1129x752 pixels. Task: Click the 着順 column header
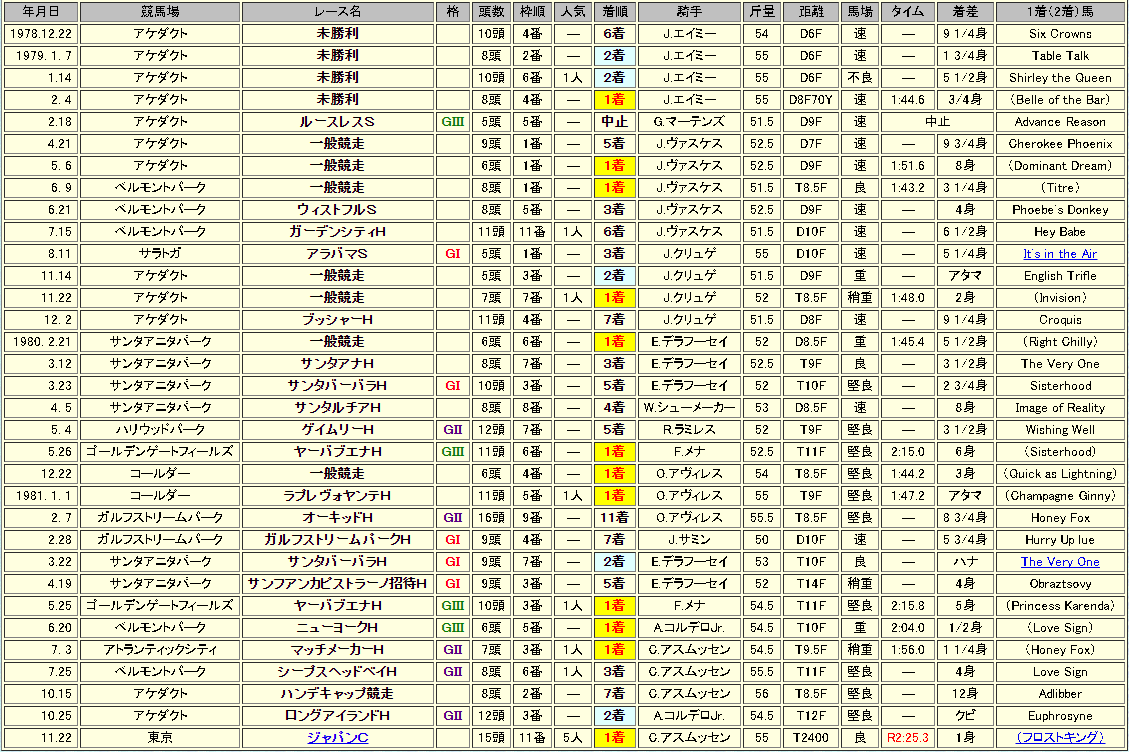pyautogui.click(x=614, y=12)
